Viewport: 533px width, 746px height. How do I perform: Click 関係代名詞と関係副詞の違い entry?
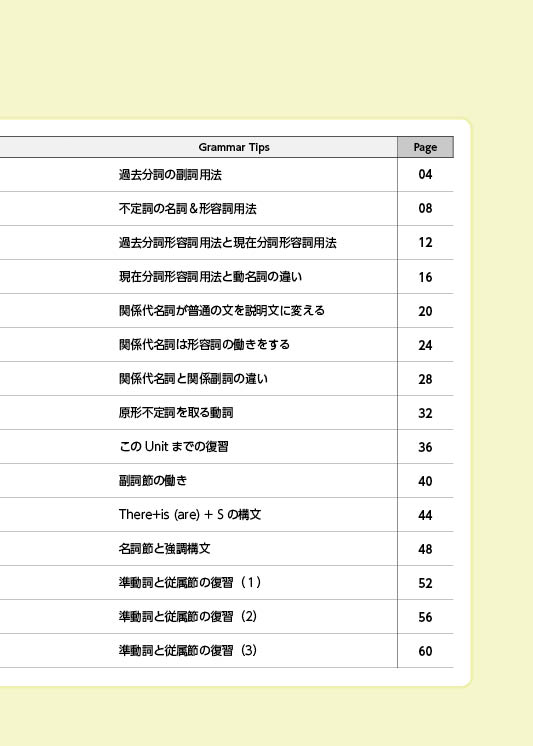pos(193,379)
